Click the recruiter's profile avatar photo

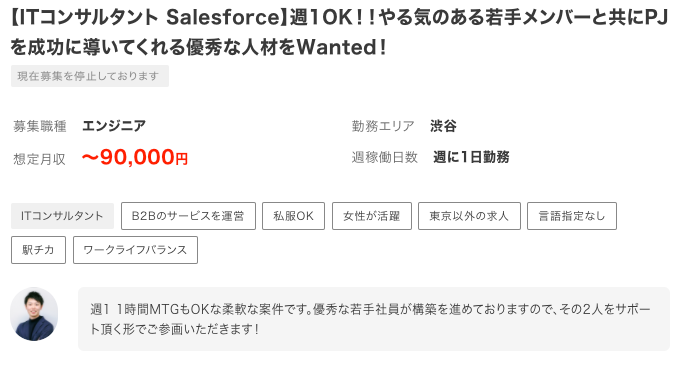point(34,314)
